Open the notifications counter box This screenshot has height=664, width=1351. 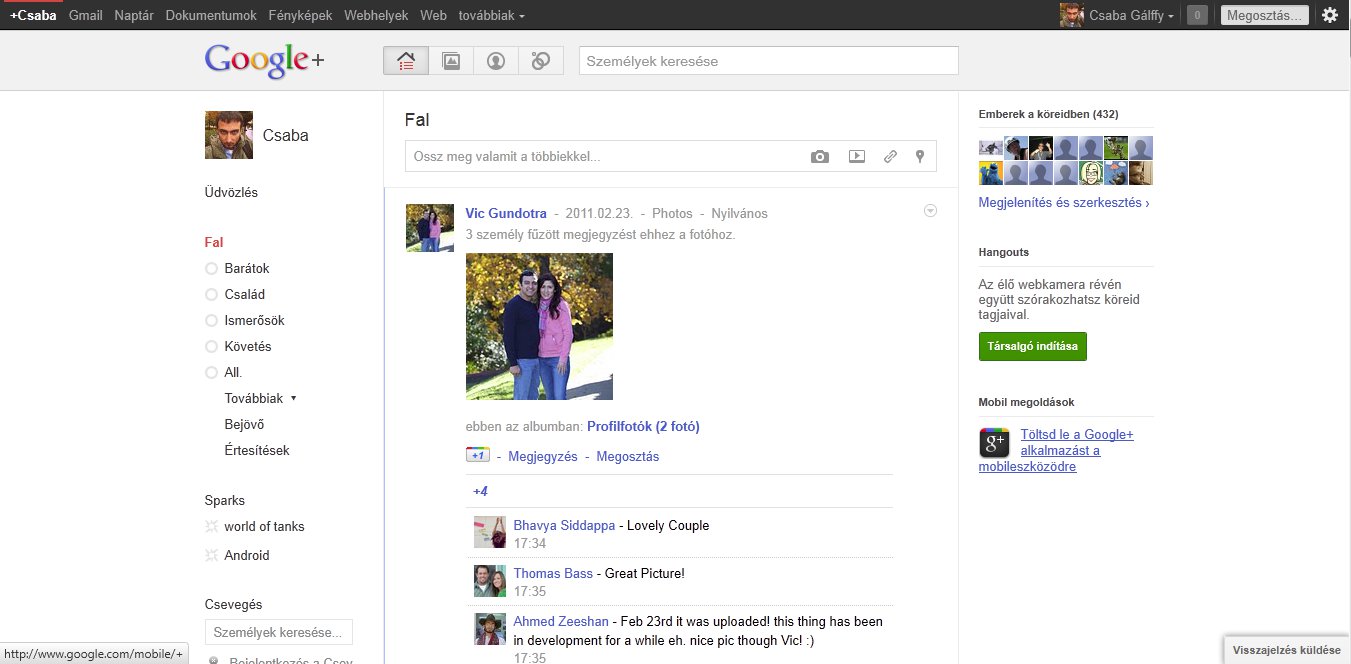click(1196, 15)
